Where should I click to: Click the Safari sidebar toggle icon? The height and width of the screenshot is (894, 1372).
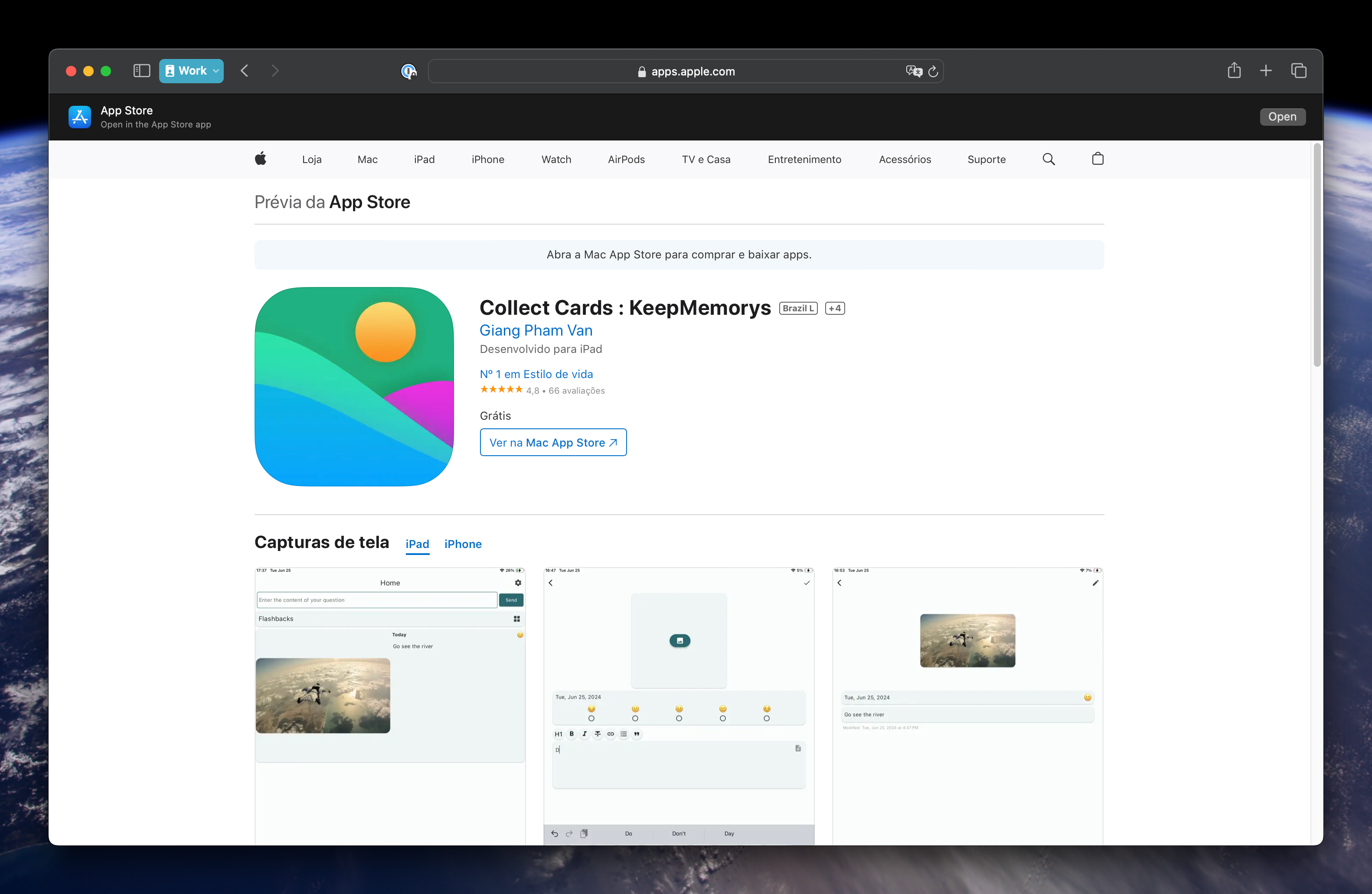coord(141,71)
